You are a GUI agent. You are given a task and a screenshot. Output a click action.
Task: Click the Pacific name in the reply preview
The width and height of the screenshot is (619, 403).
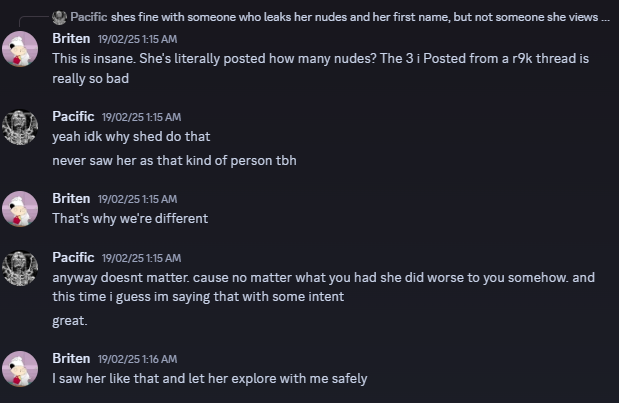click(88, 18)
